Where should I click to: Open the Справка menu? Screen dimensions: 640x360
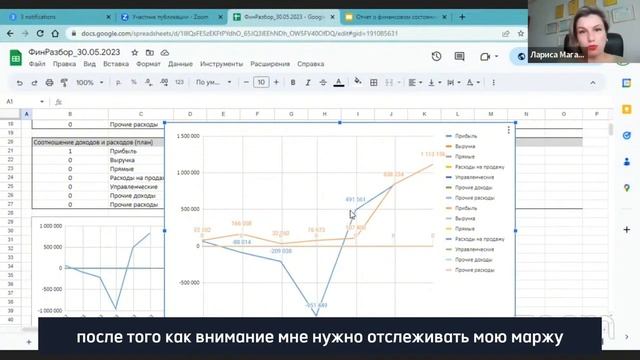(x=311, y=64)
